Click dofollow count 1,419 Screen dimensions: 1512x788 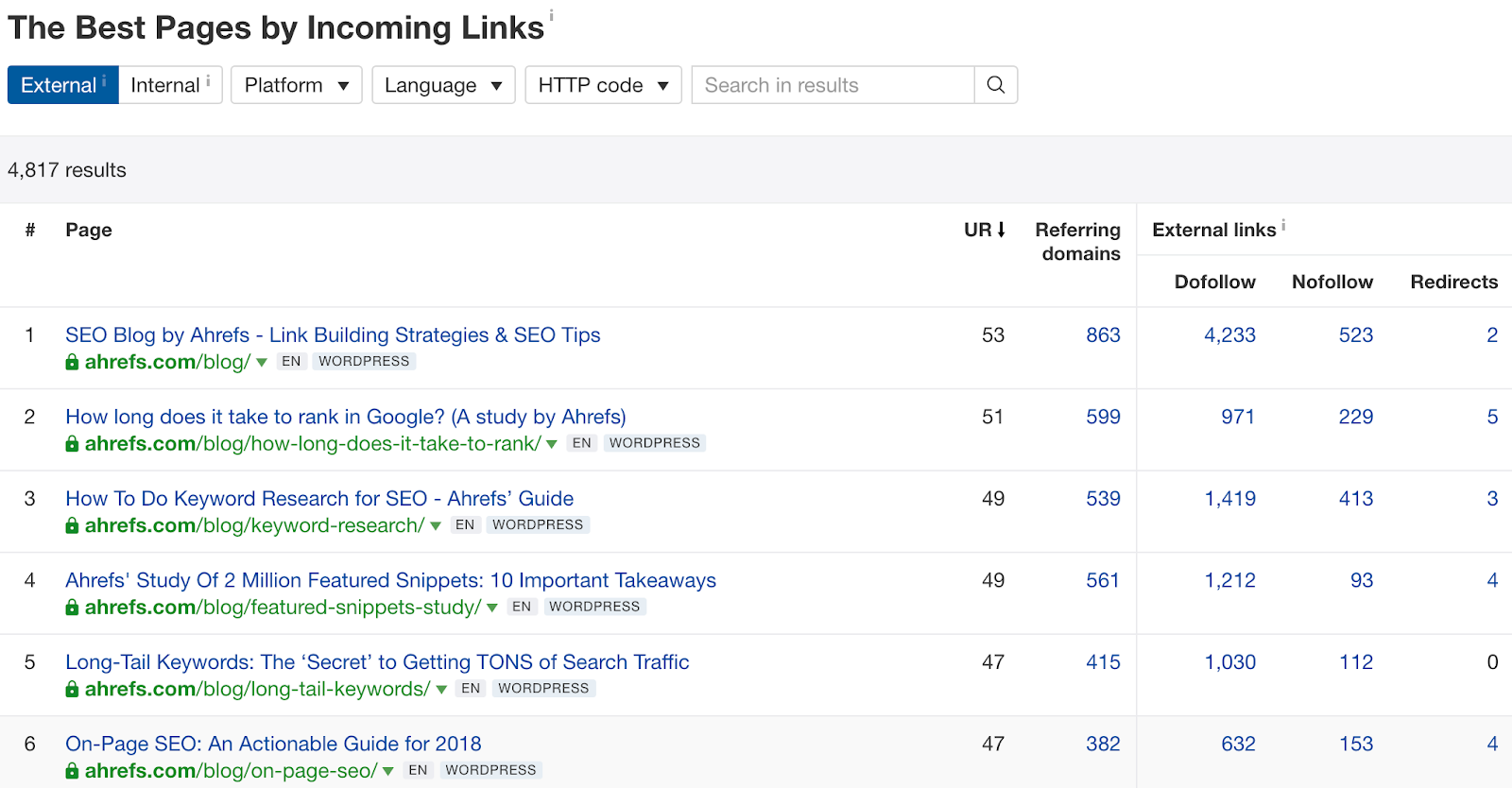[x=1229, y=499]
